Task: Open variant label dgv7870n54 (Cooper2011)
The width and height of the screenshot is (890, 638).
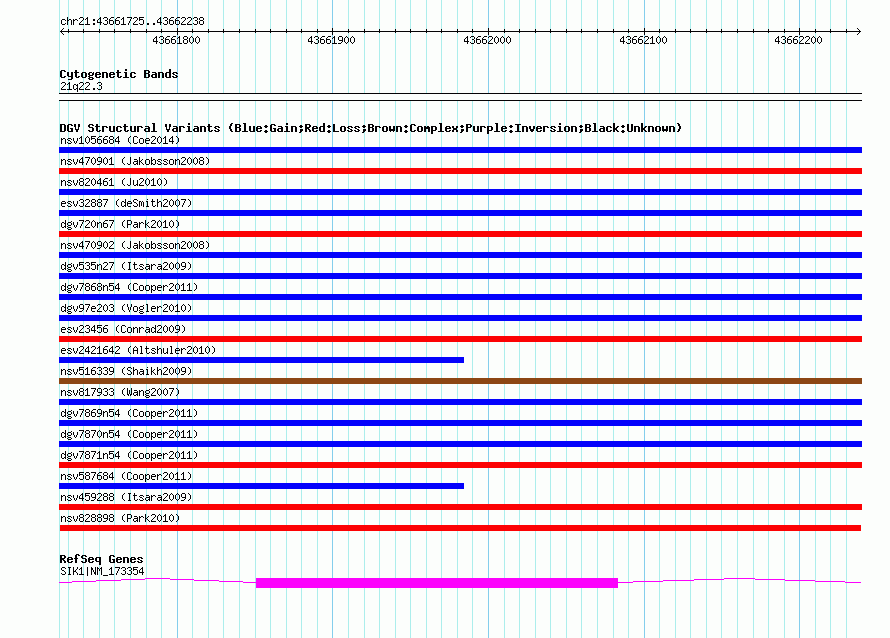Action: click(x=129, y=434)
